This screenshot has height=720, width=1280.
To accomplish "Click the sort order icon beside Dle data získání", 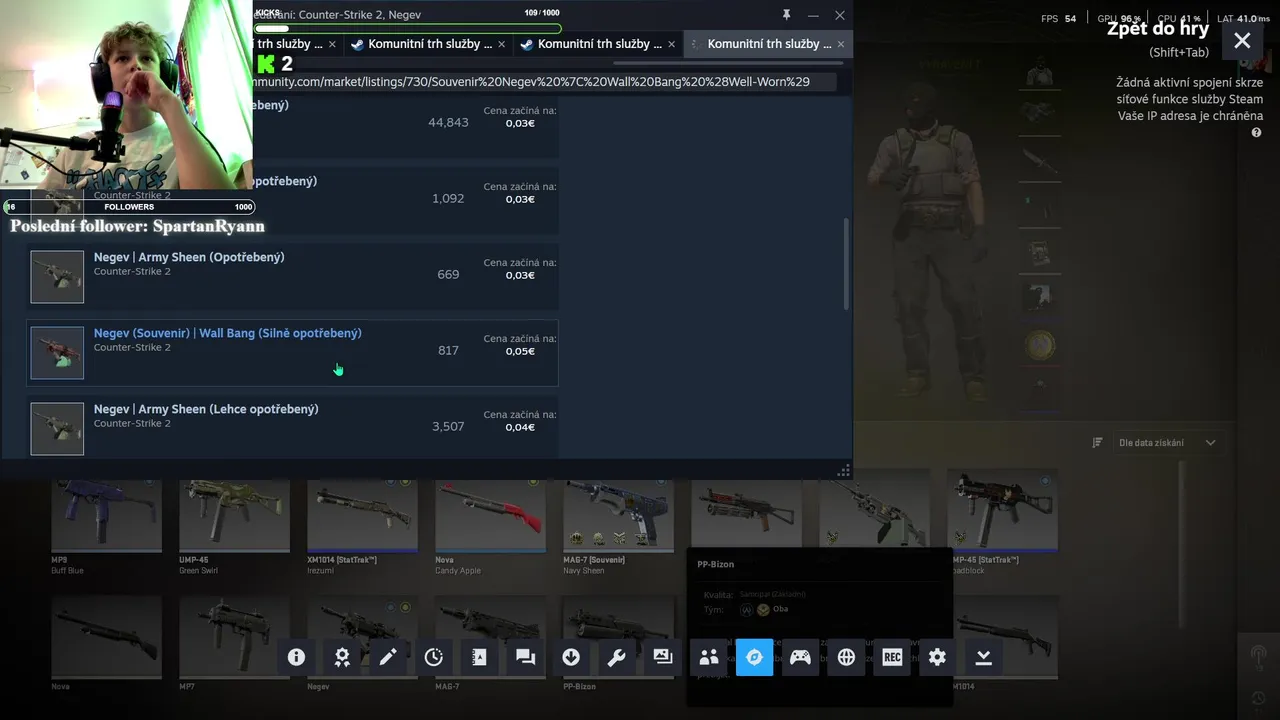I will coord(1097,443).
